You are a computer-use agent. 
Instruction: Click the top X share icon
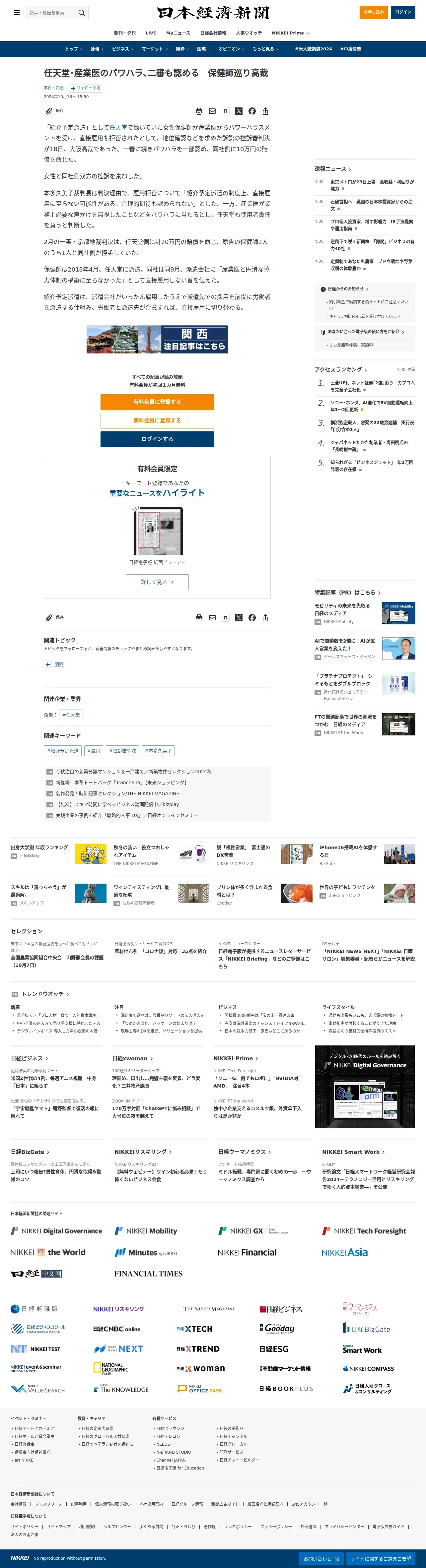coord(239,111)
